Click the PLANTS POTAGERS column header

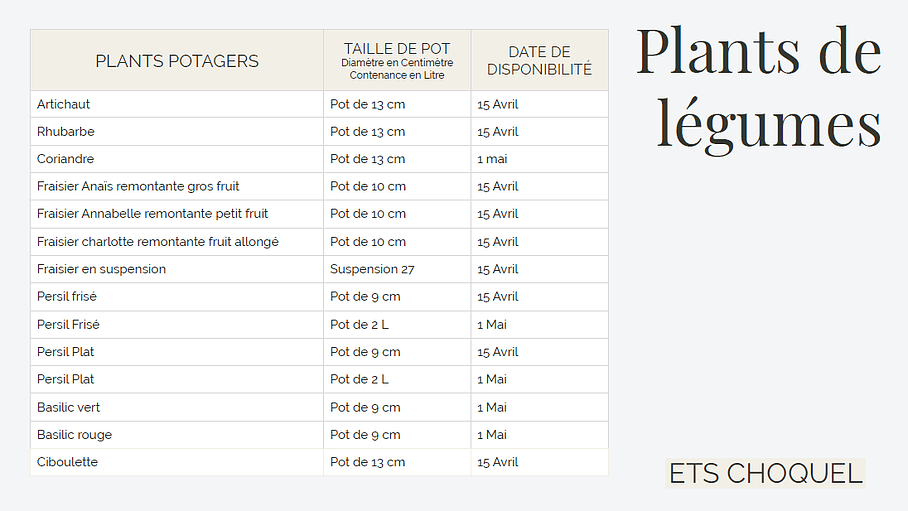pos(177,61)
